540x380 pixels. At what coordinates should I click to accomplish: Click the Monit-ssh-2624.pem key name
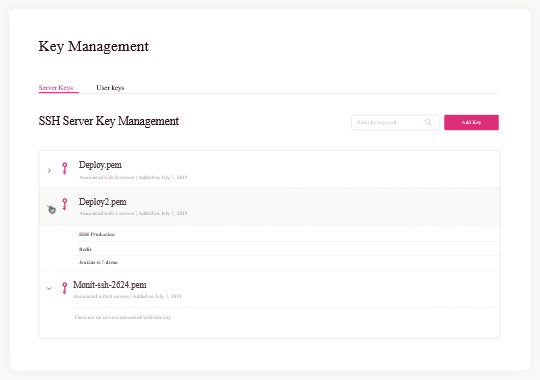(x=110, y=285)
